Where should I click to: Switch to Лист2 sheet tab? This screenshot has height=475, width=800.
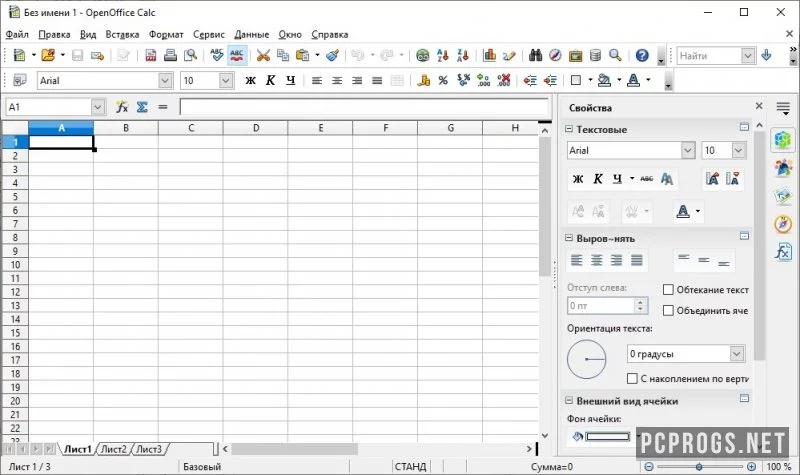pos(113,449)
